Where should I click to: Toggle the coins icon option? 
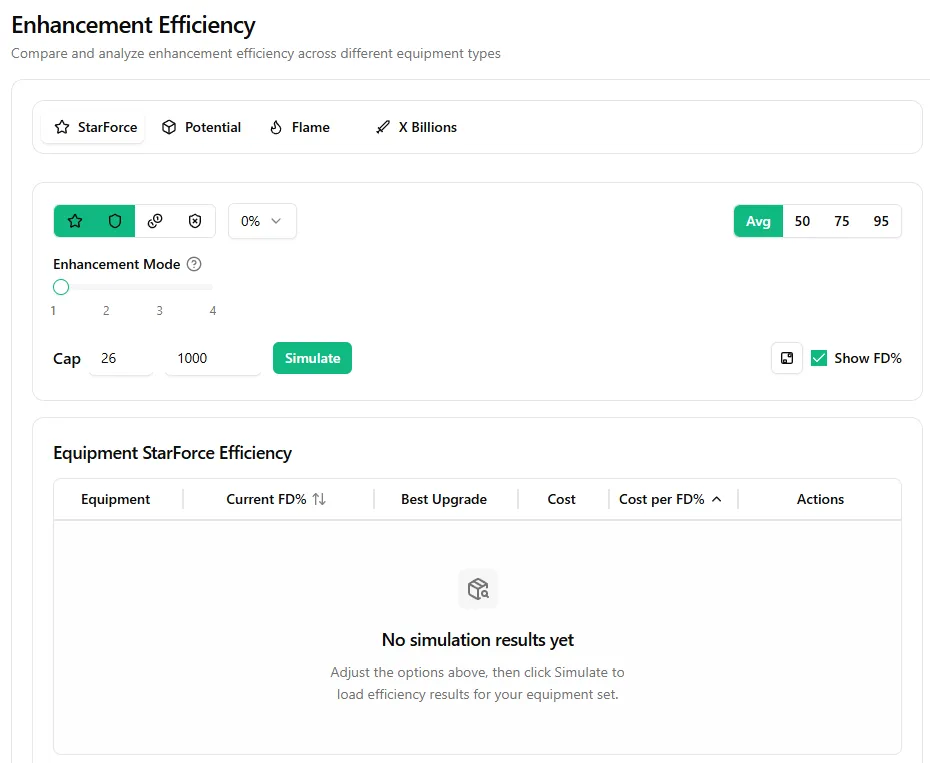click(x=155, y=221)
